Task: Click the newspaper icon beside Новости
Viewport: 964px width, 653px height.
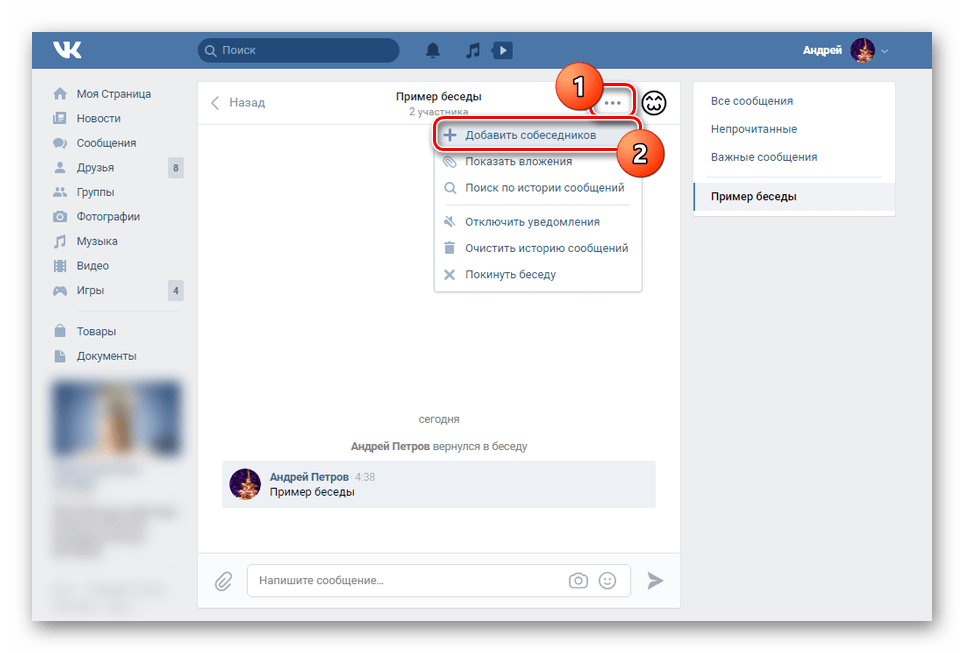Action: coord(60,118)
